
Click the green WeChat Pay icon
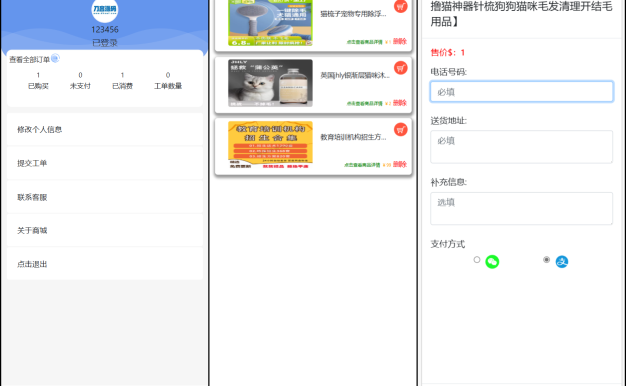(492, 261)
